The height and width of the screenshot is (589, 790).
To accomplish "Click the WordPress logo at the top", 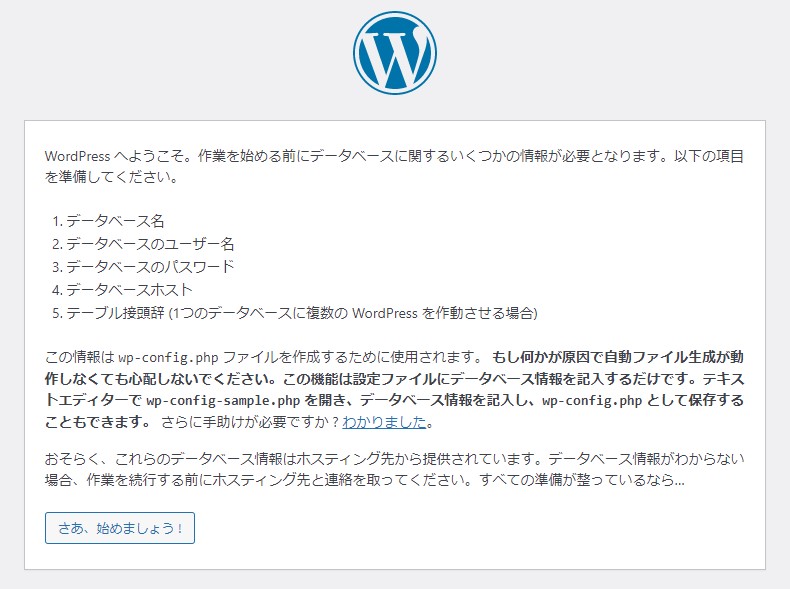I will click(x=394, y=53).
